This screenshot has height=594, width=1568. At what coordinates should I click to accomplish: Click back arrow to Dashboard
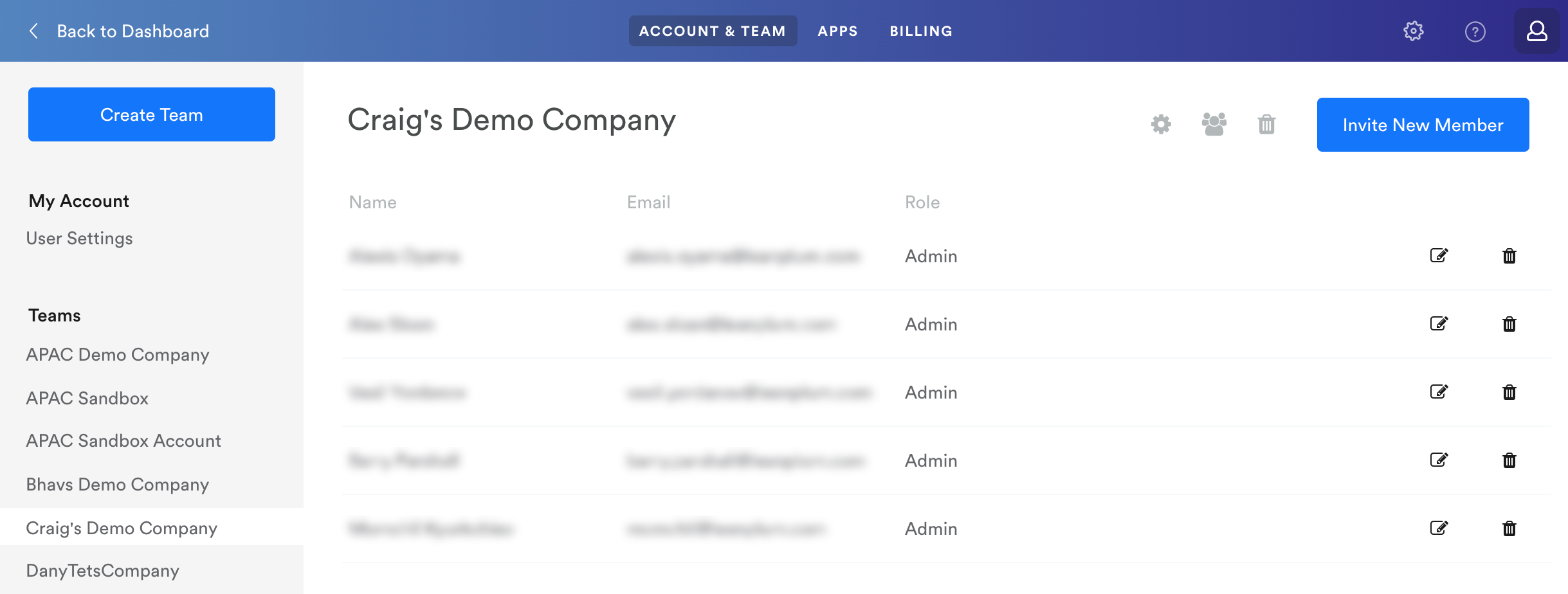point(34,31)
